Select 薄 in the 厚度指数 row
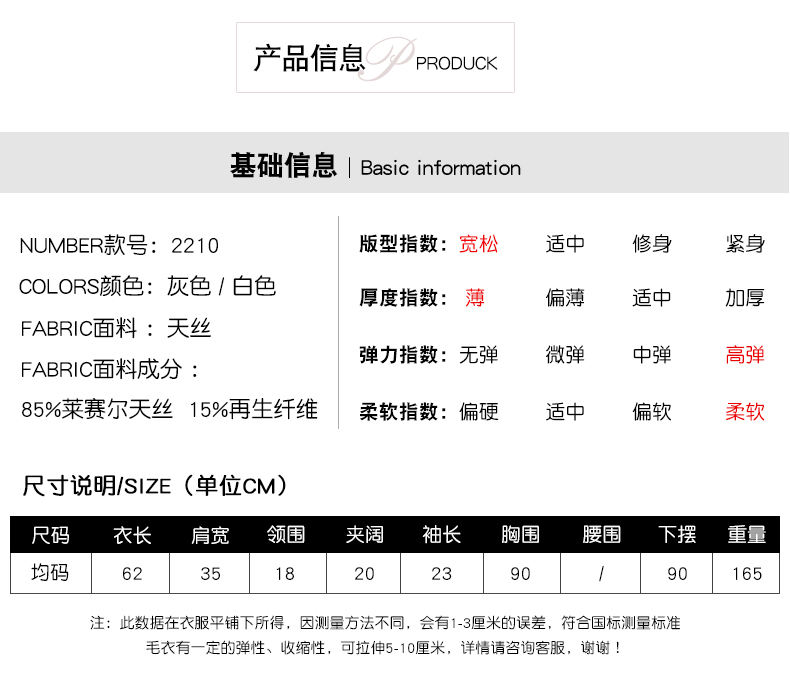Image resolution: width=790 pixels, height=692 pixels. coord(475,298)
